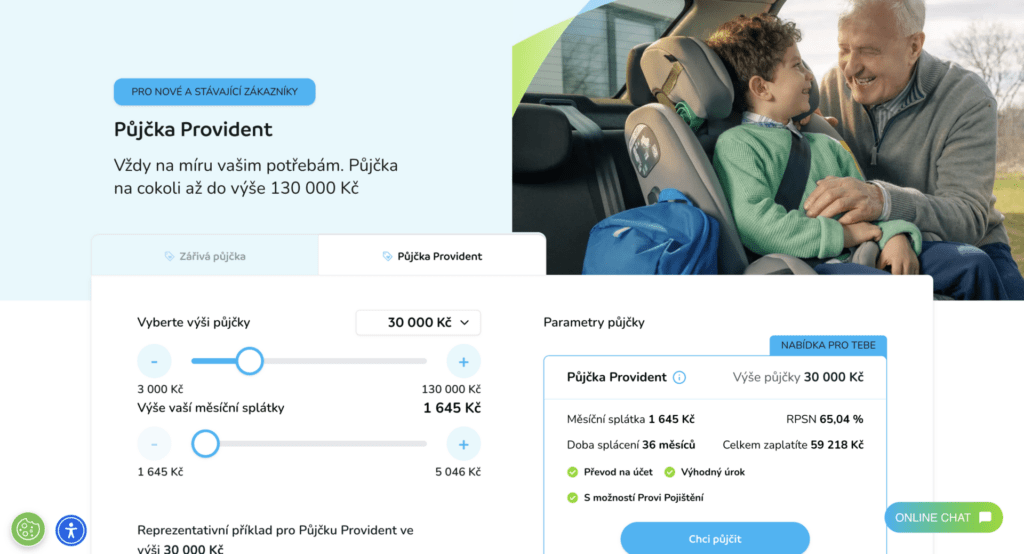Viewport: 1024px width, 554px height.
Task: Click the info icon beside Půjčka Provident
Action: pyautogui.click(x=679, y=378)
